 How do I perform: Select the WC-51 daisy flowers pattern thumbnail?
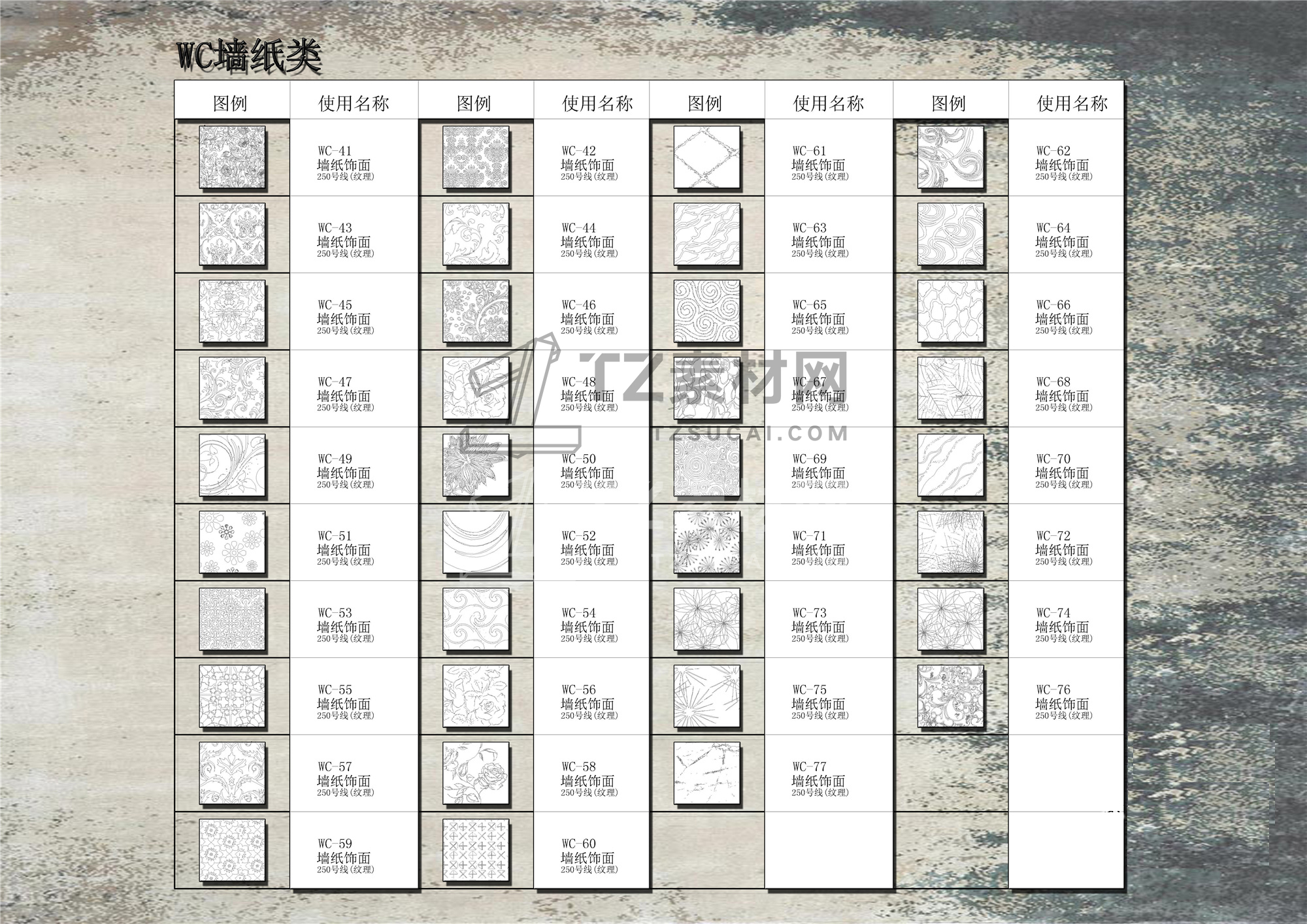[x=232, y=542]
